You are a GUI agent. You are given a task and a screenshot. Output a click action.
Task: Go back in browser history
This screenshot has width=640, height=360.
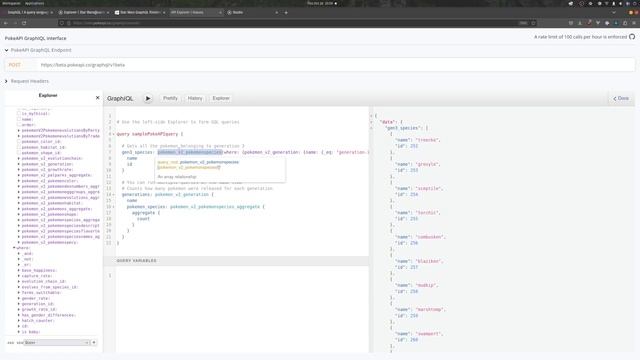(6, 23)
